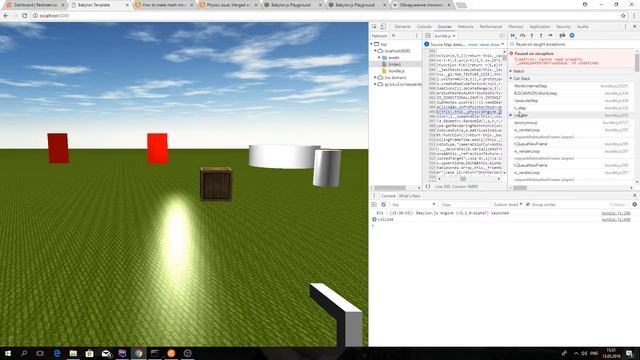This screenshot has height=360, width=640.
Task: Open the console drawer three-dot menu
Action: pyautogui.click(x=374, y=196)
